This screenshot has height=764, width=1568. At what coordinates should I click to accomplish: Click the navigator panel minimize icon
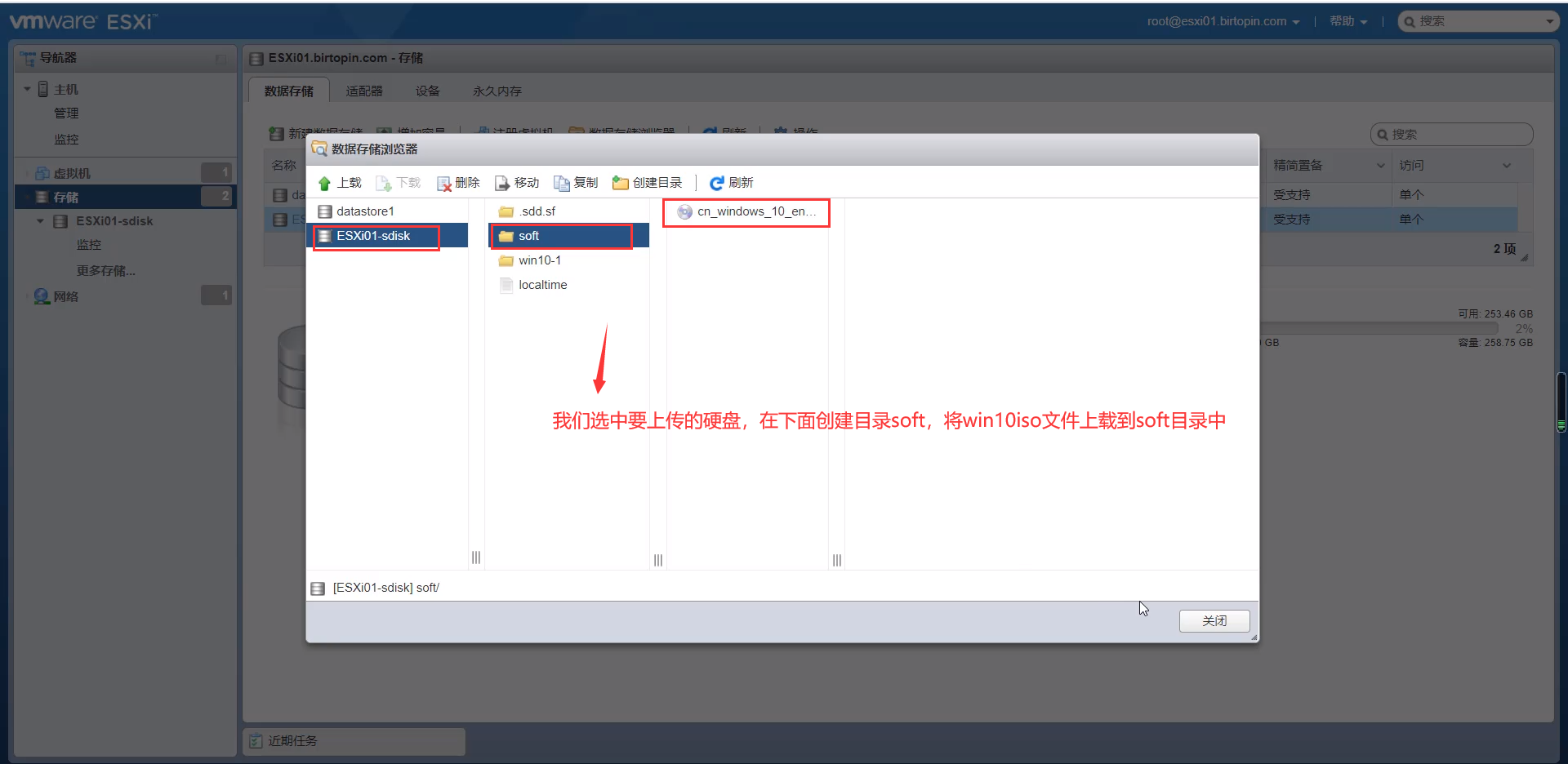coord(220,59)
